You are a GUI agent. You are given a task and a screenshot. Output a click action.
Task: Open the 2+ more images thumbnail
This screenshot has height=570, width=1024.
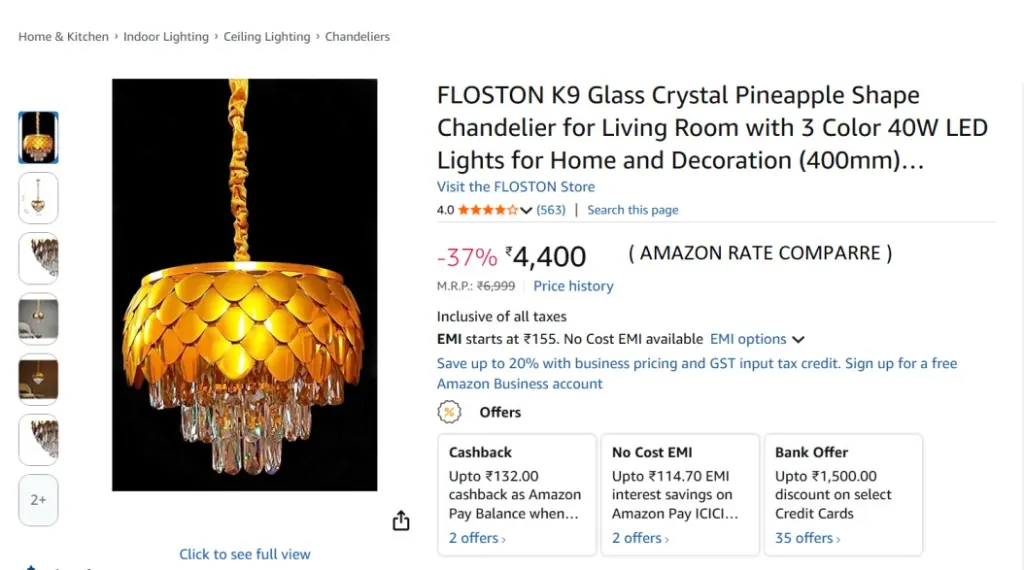pos(39,499)
